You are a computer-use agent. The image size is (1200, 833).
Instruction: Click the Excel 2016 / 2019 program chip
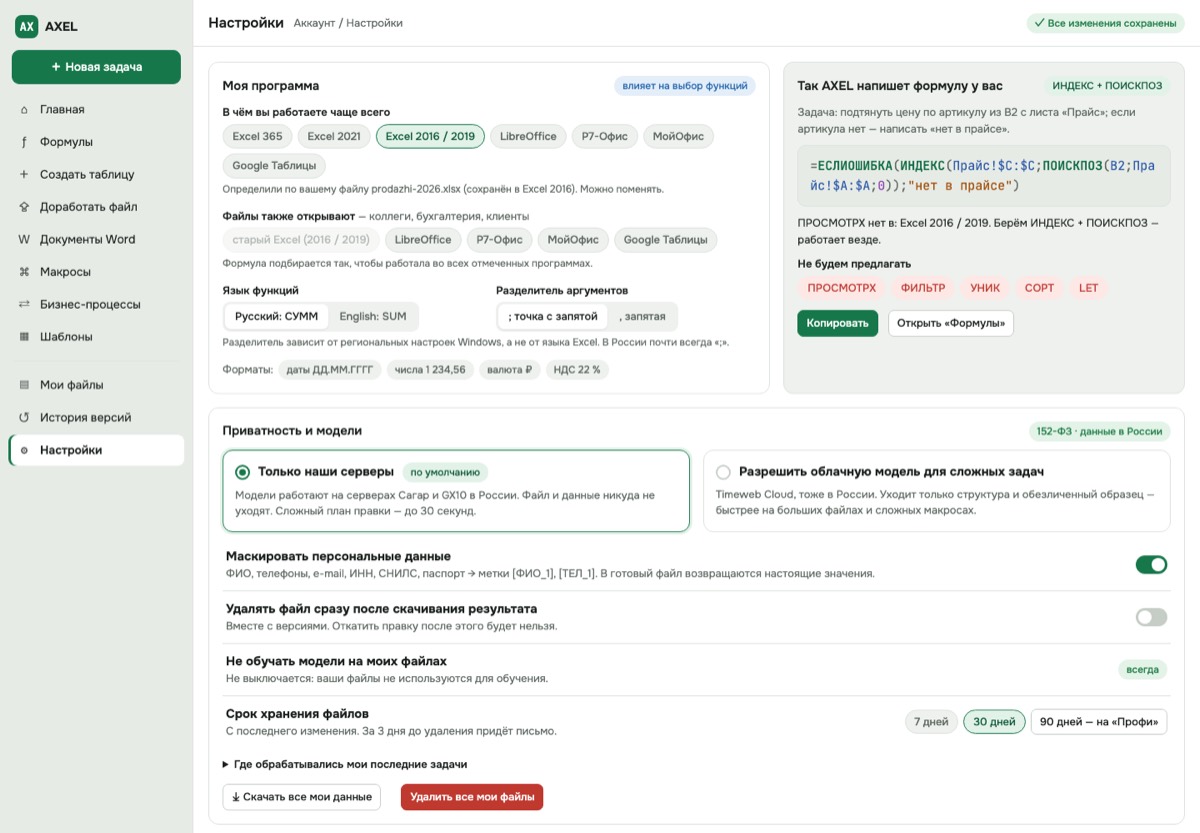tap(431, 137)
